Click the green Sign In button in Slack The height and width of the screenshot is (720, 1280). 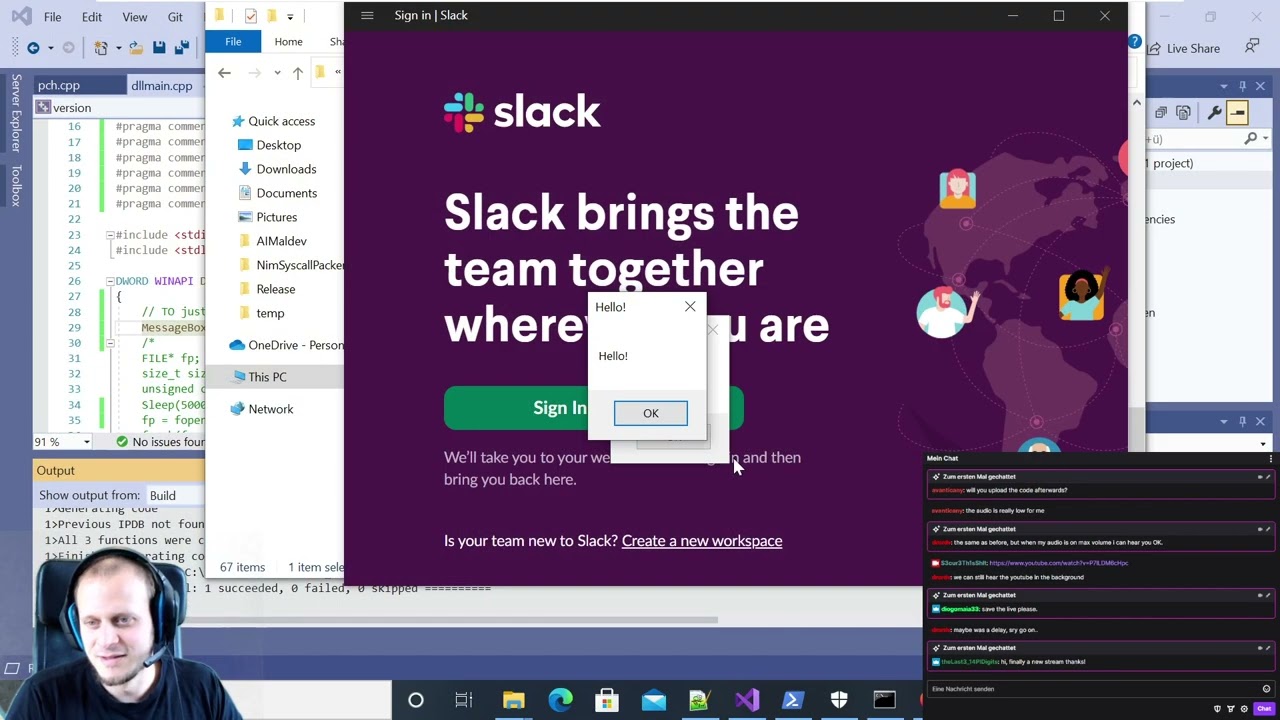pyautogui.click(x=594, y=408)
